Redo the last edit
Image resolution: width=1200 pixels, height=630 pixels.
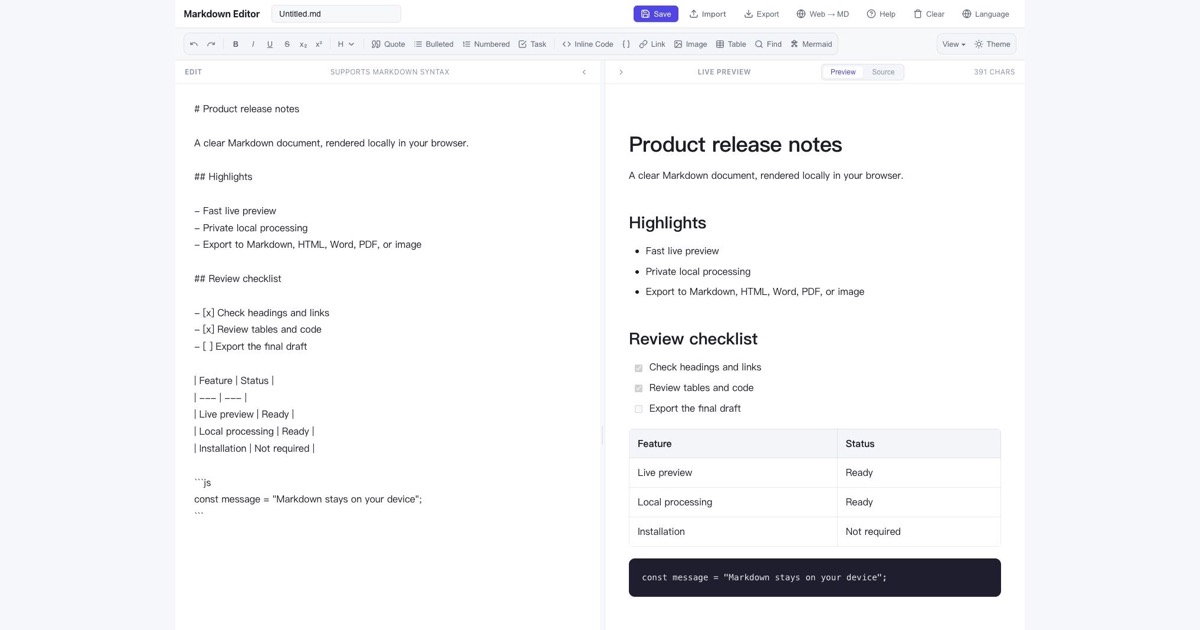211,44
